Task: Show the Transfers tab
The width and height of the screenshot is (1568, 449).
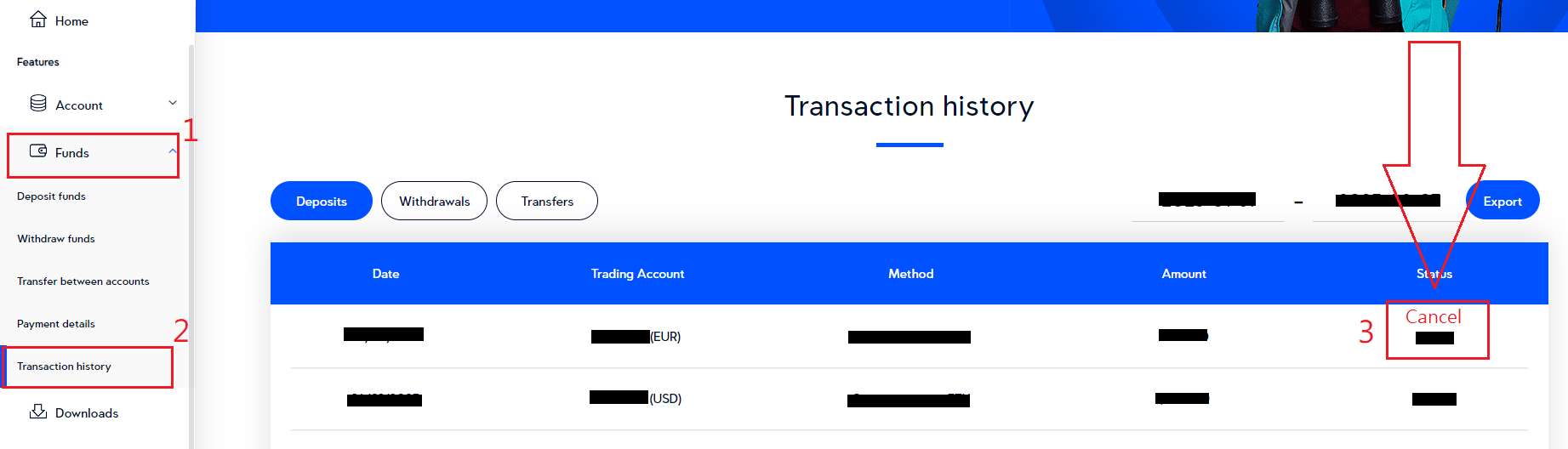Action: (x=547, y=202)
